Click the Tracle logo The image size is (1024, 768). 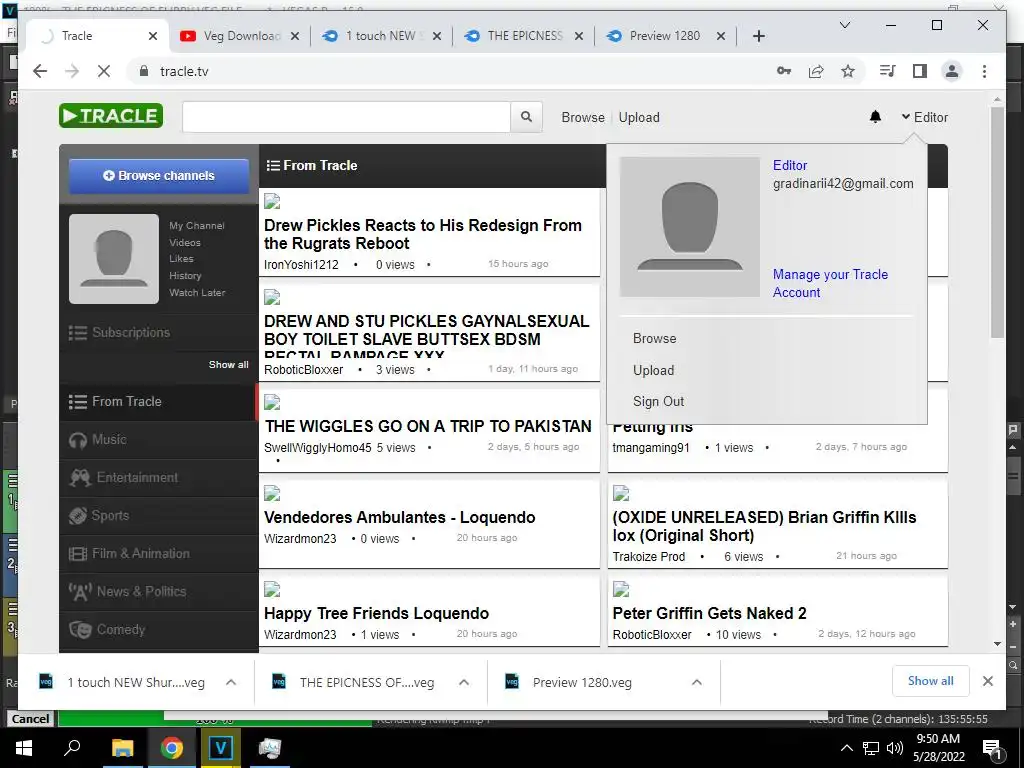click(111, 116)
